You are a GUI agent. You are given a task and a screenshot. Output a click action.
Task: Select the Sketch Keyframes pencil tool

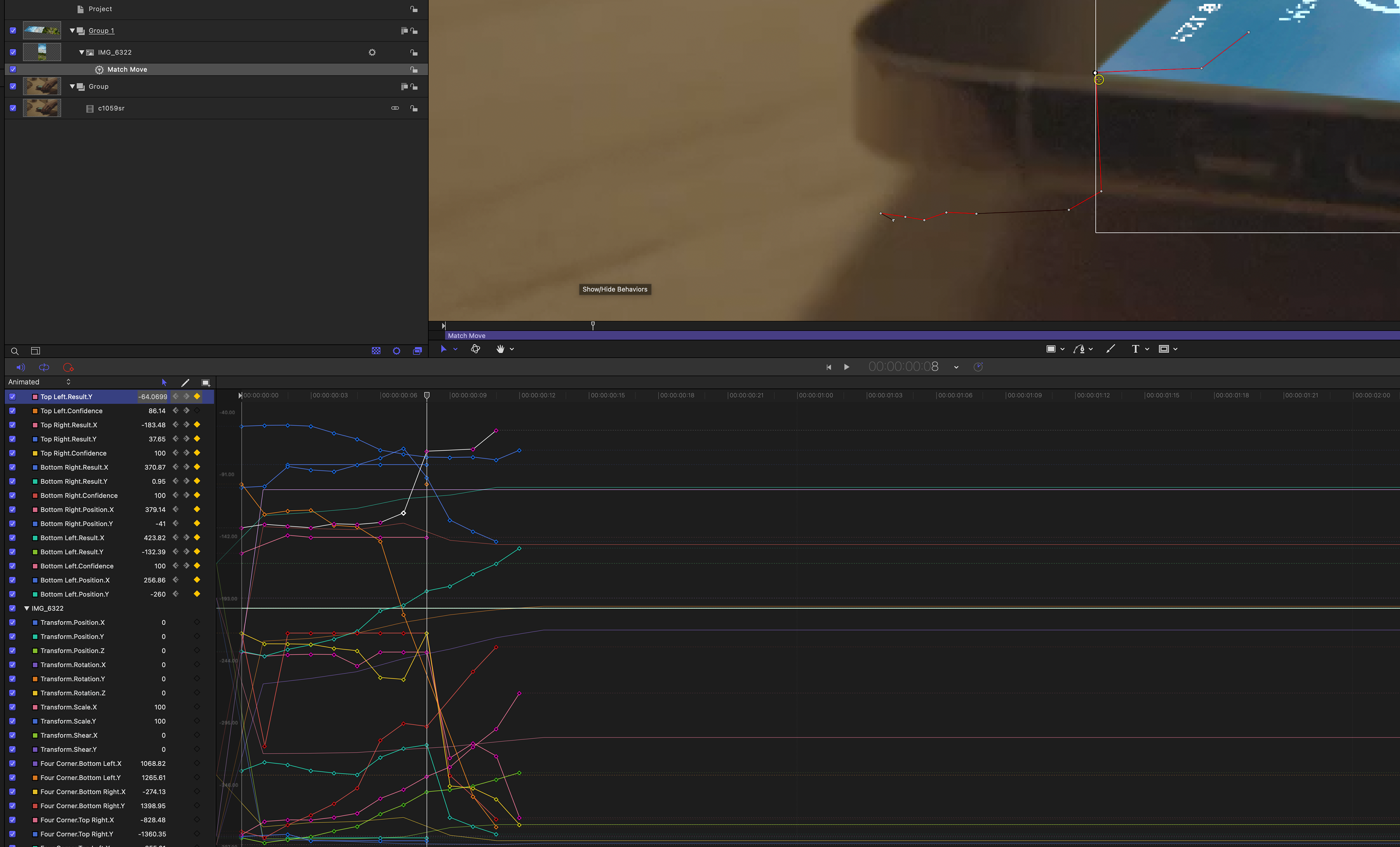pos(185,383)
